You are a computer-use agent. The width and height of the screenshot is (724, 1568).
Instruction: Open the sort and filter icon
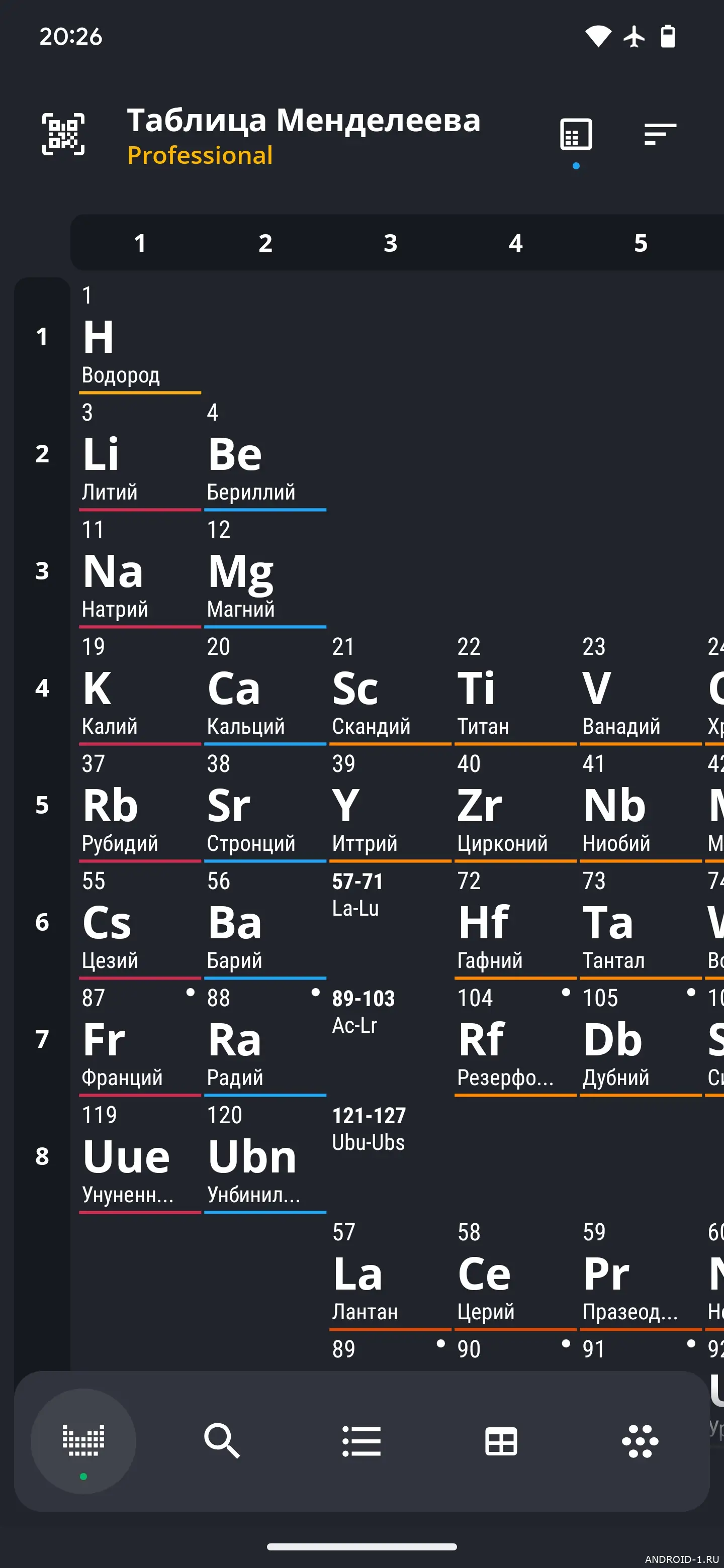pyautogui.click(x=660, y=135)
